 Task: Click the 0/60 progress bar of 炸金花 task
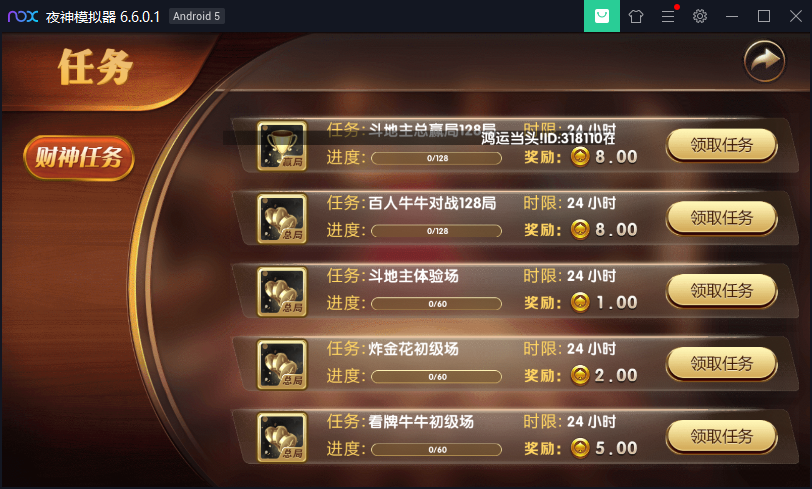tap(437, 377)
